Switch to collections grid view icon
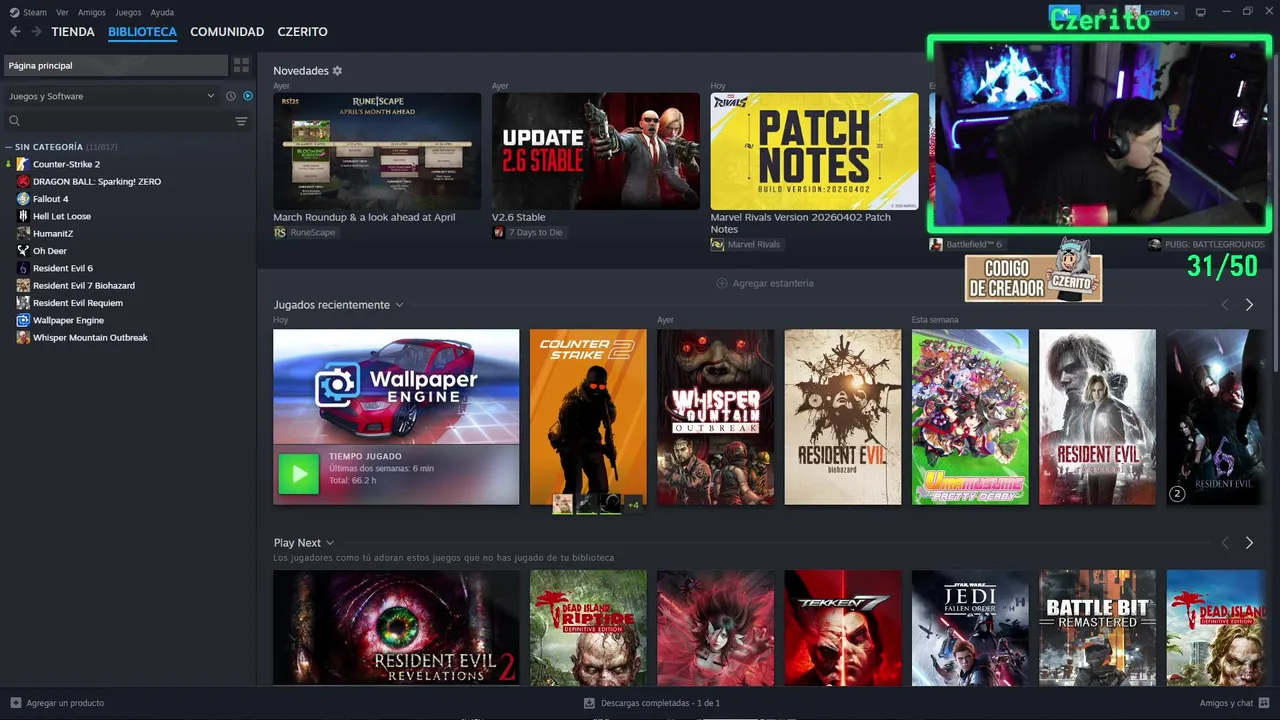The height and width of the screenshot is (720, 1280). (x=241, y=65)
